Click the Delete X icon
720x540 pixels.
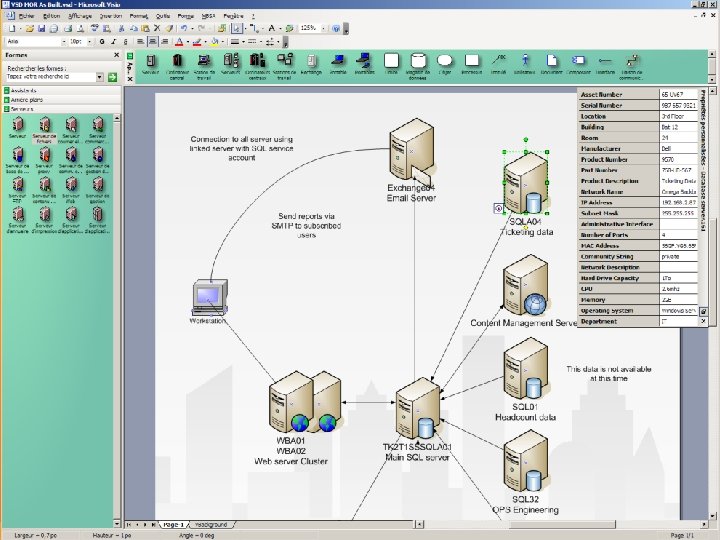pos(157,28)
